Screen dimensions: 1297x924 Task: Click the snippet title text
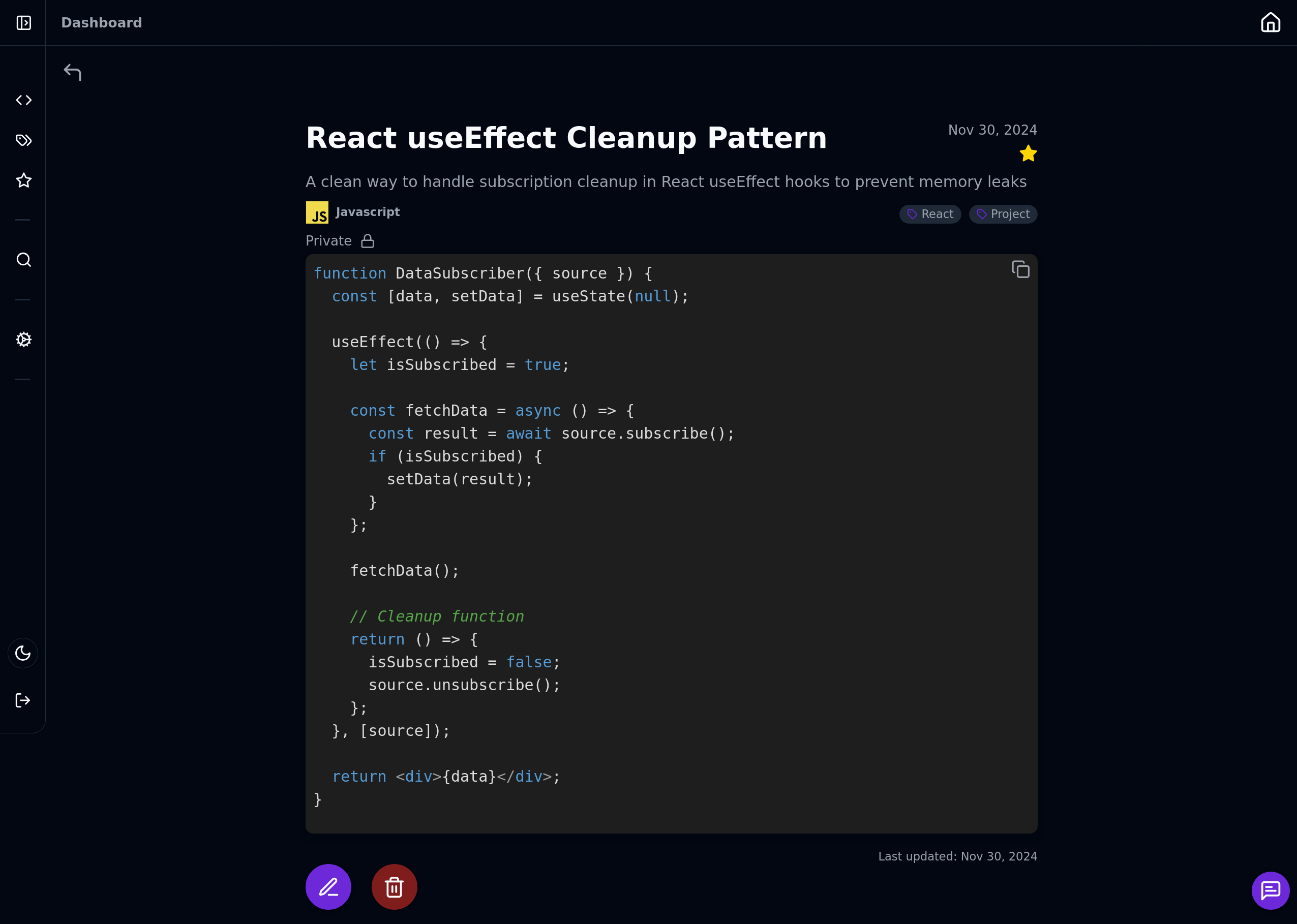[x=566, y=138]
